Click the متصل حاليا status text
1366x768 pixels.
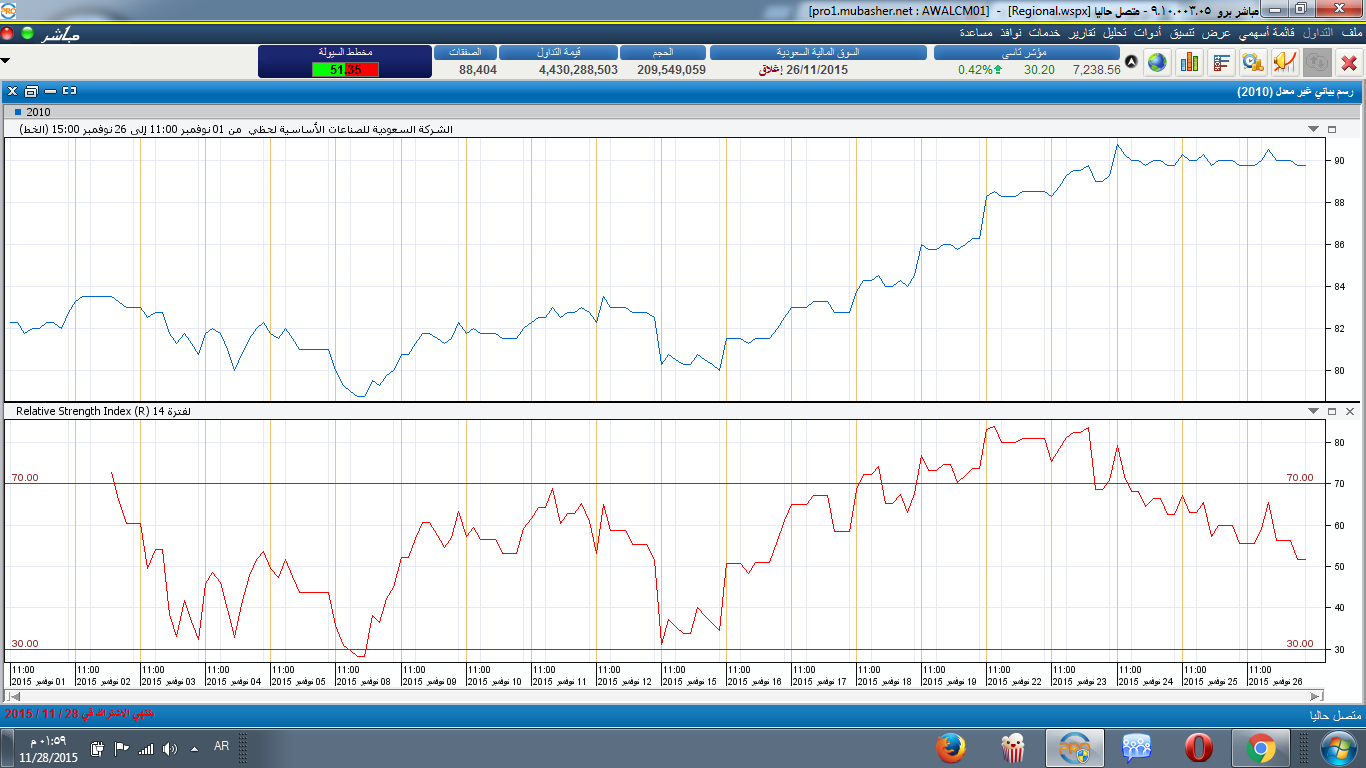click(1335, 716)
